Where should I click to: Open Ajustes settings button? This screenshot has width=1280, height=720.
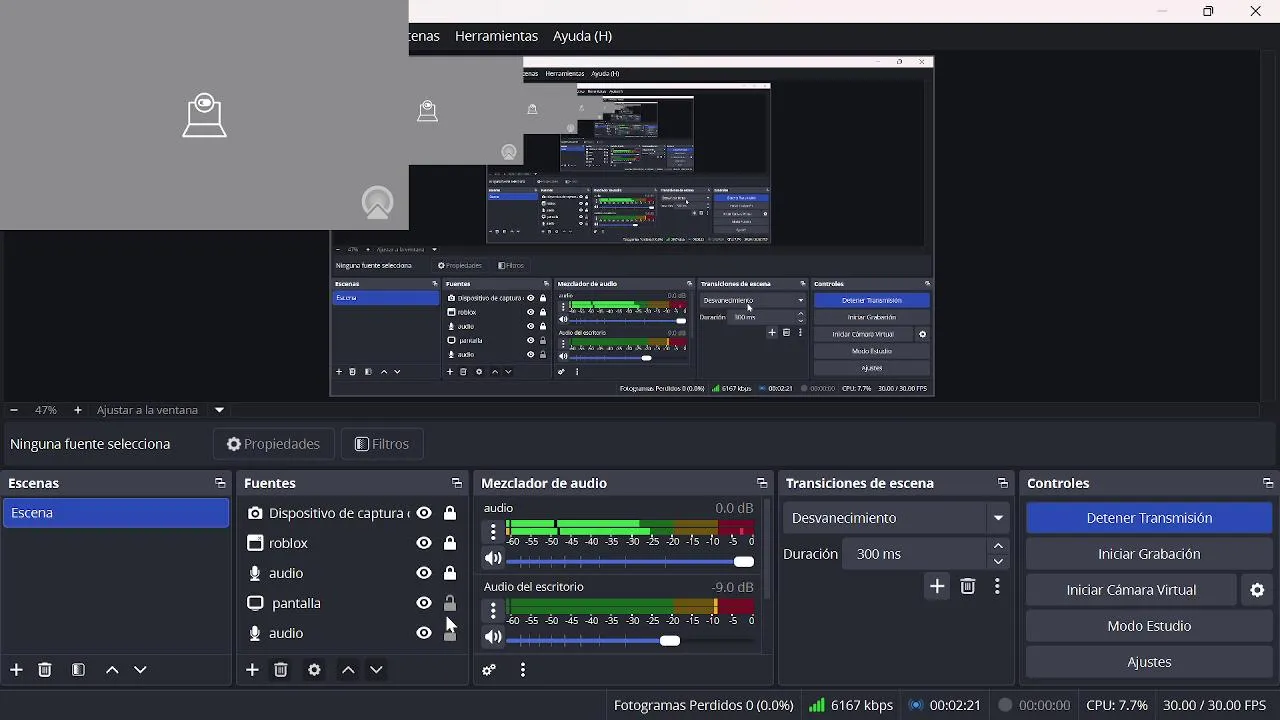tap(1149, 662)
